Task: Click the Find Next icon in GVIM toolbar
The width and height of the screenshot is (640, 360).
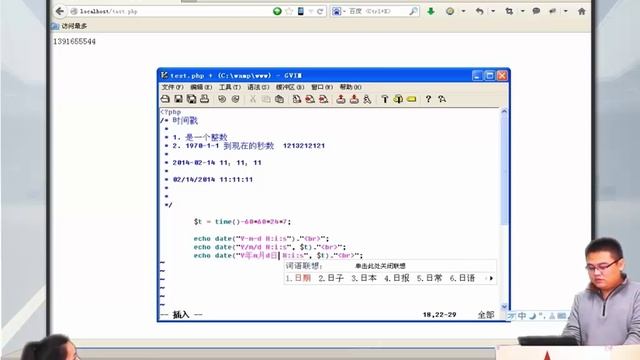Action: click(x=310, y=99)
